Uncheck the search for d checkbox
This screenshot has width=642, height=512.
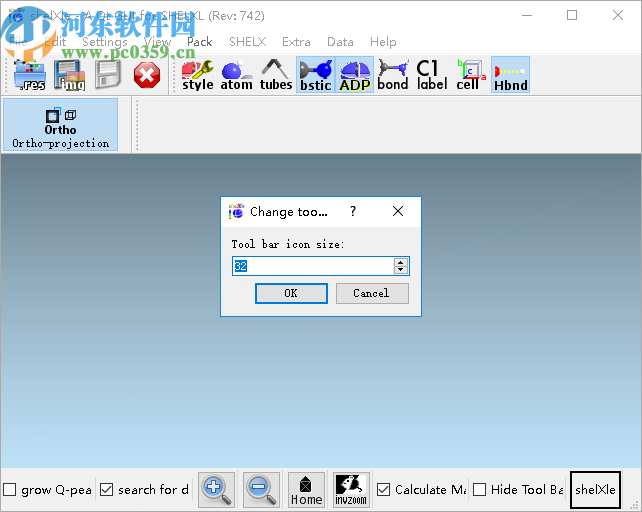(106, 490)
